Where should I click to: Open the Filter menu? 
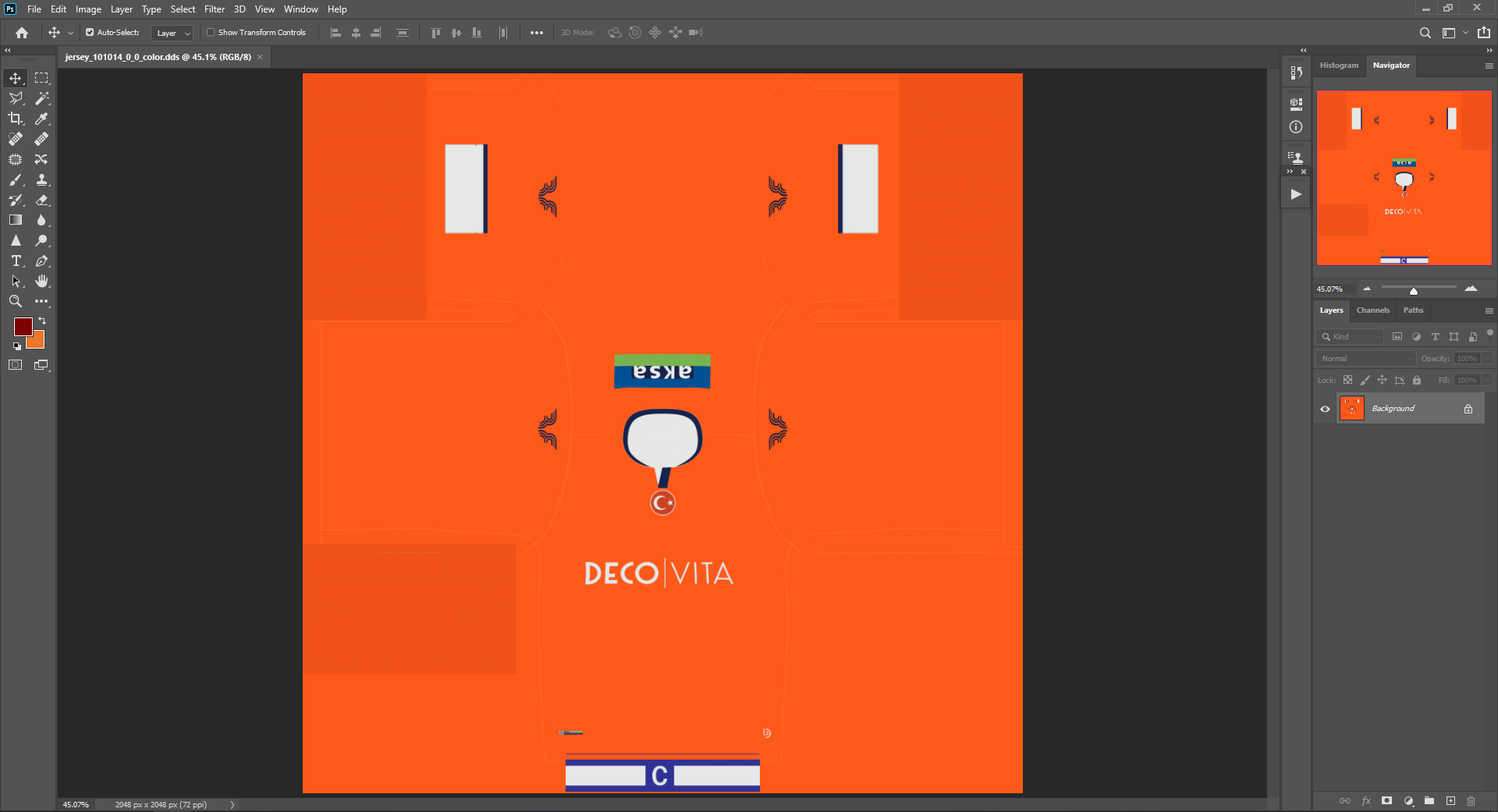[214, 9]
